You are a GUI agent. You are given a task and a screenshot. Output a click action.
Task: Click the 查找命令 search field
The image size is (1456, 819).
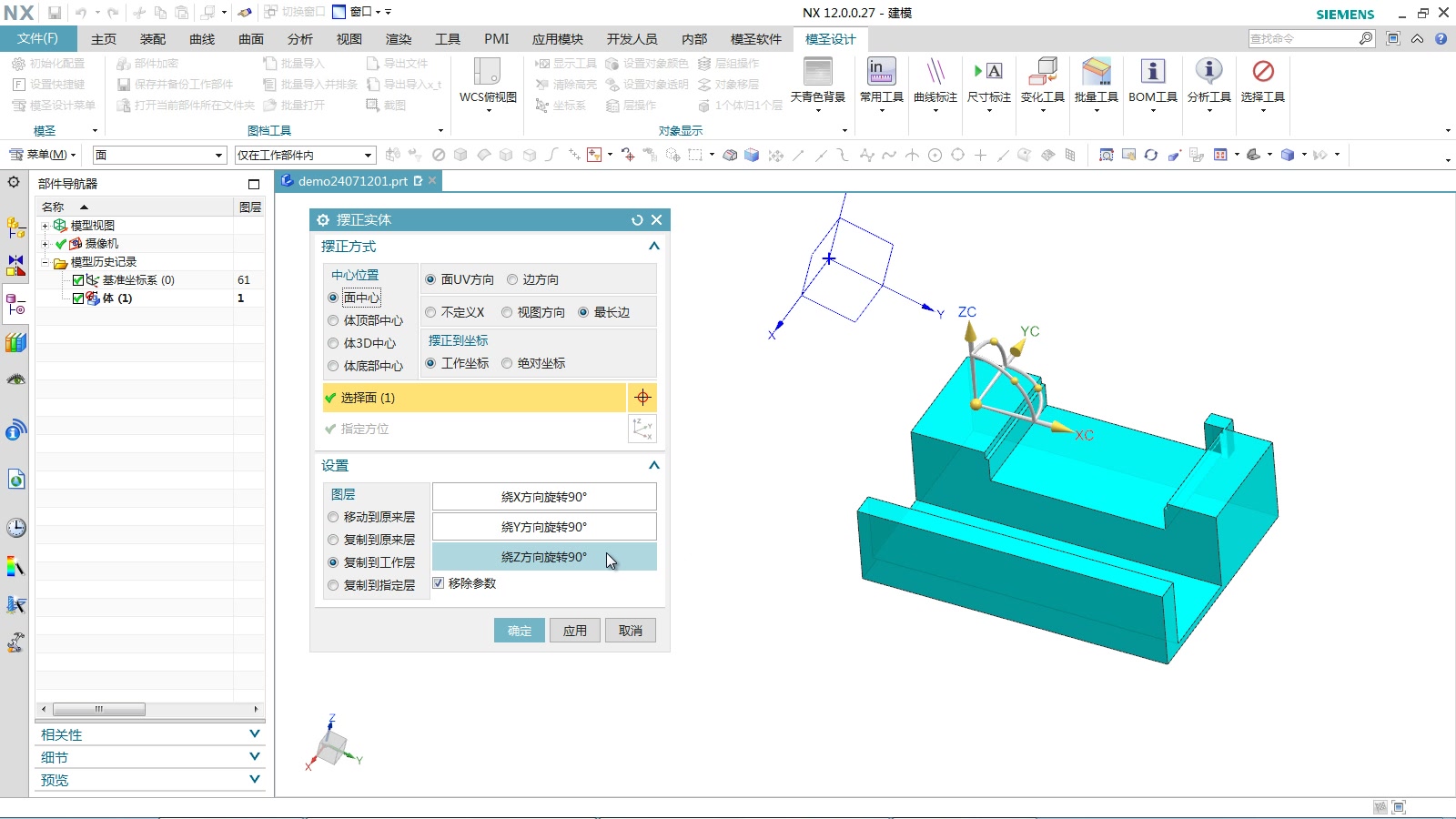(1303, 38)
